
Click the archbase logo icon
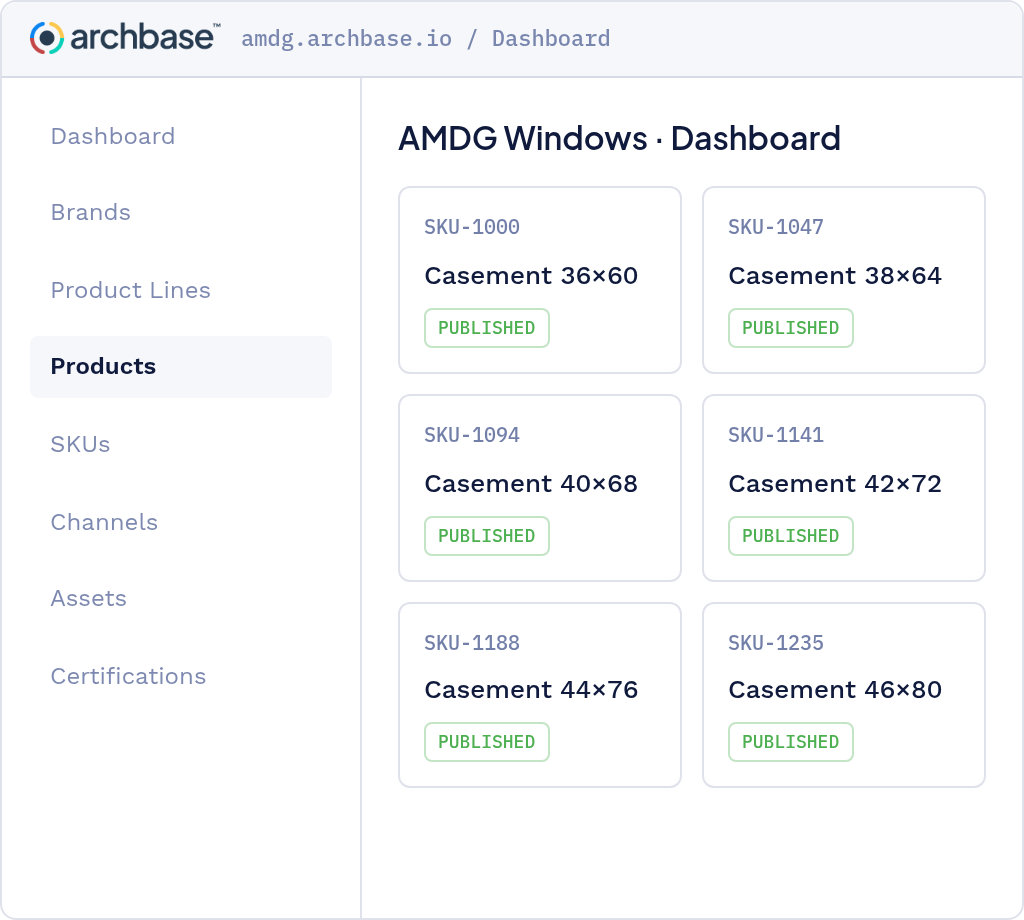click(47, 38)
